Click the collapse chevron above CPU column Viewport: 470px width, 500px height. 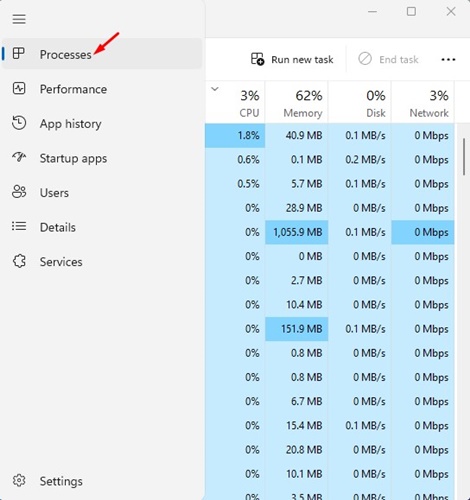pyautogui.click(x=215, y=89)
